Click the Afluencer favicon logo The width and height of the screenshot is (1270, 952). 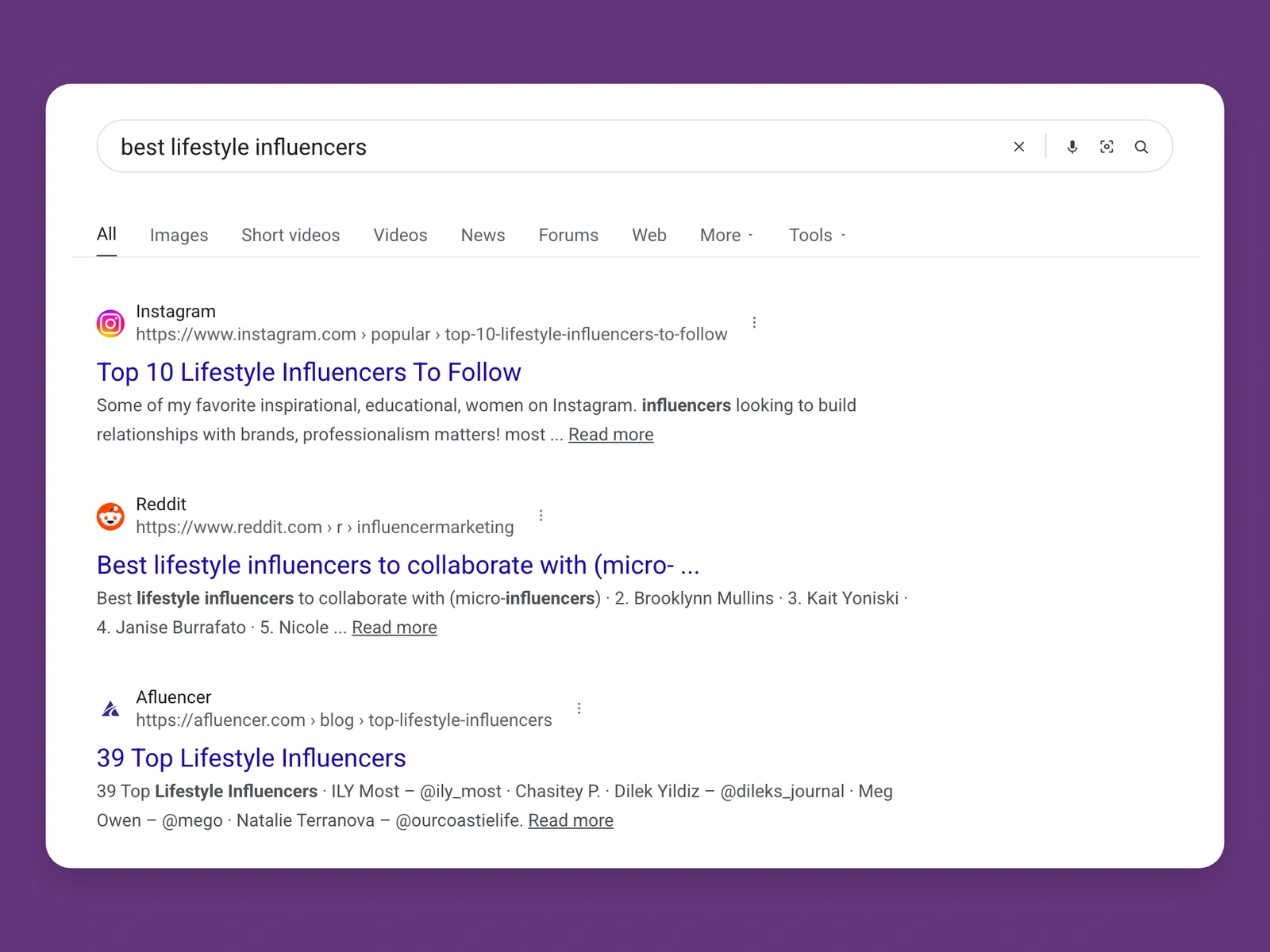coord(110,708)
